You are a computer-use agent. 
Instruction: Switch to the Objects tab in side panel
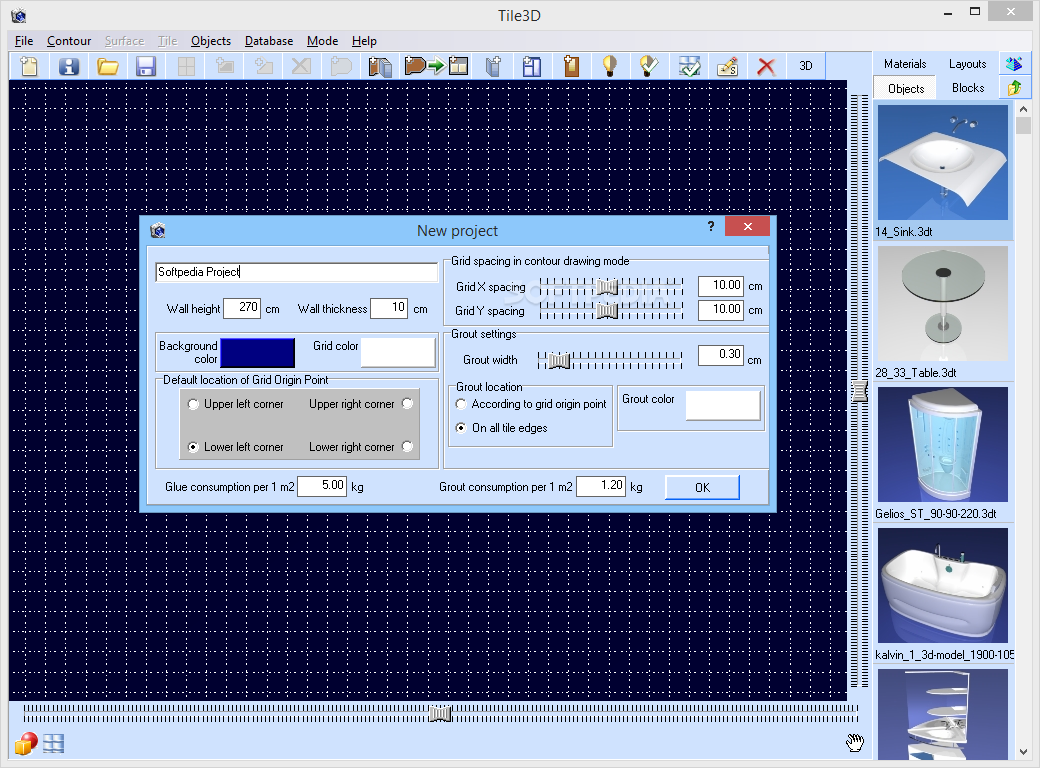click(906, 88)
